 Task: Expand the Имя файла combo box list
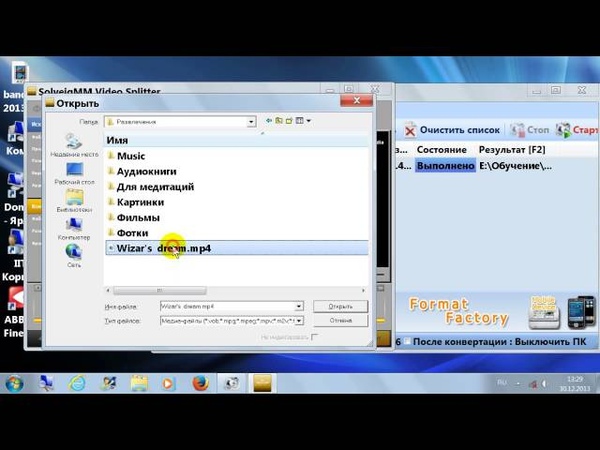click(x=298, y=306)
